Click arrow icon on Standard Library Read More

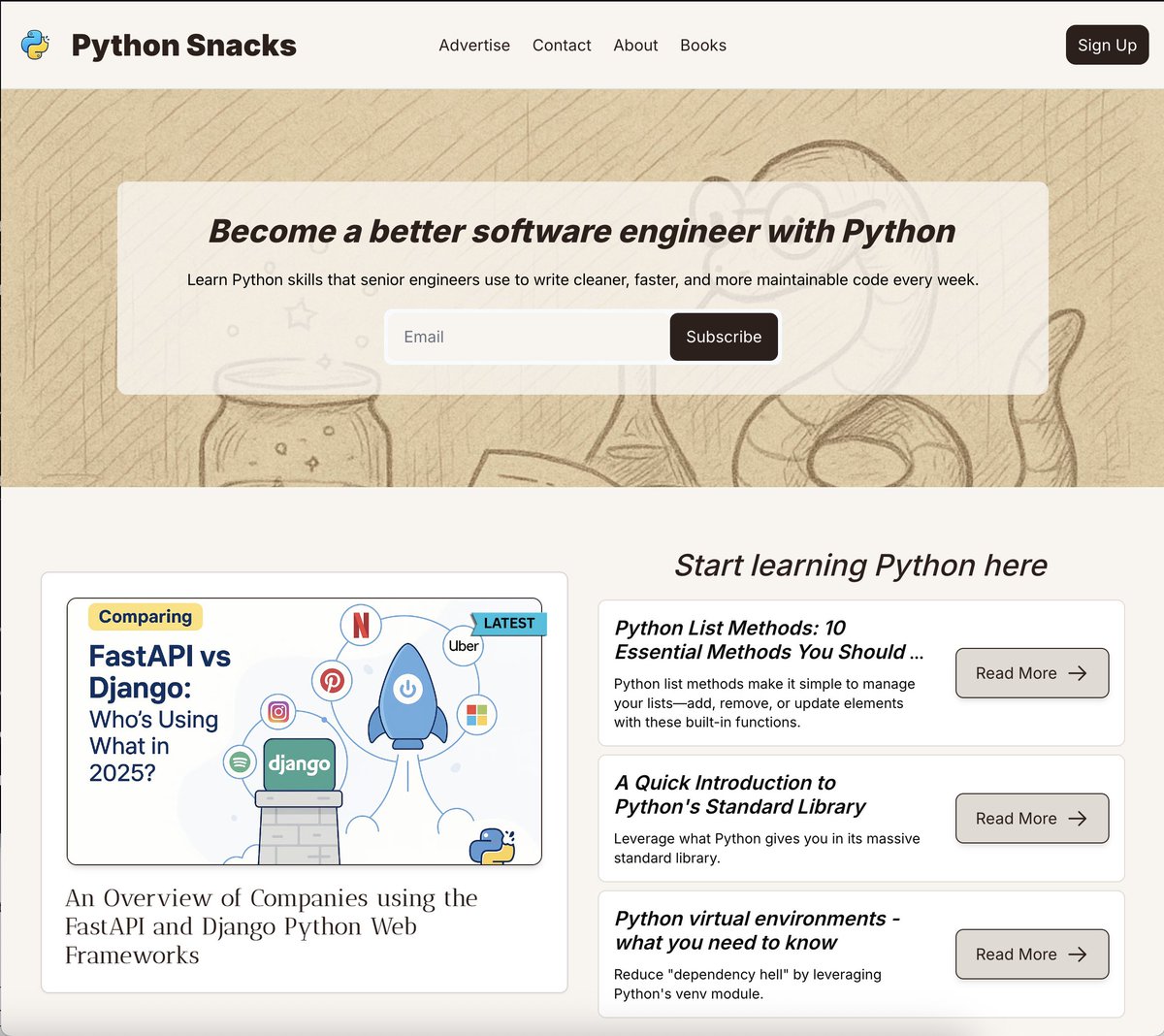click(x=1078, y=819)
